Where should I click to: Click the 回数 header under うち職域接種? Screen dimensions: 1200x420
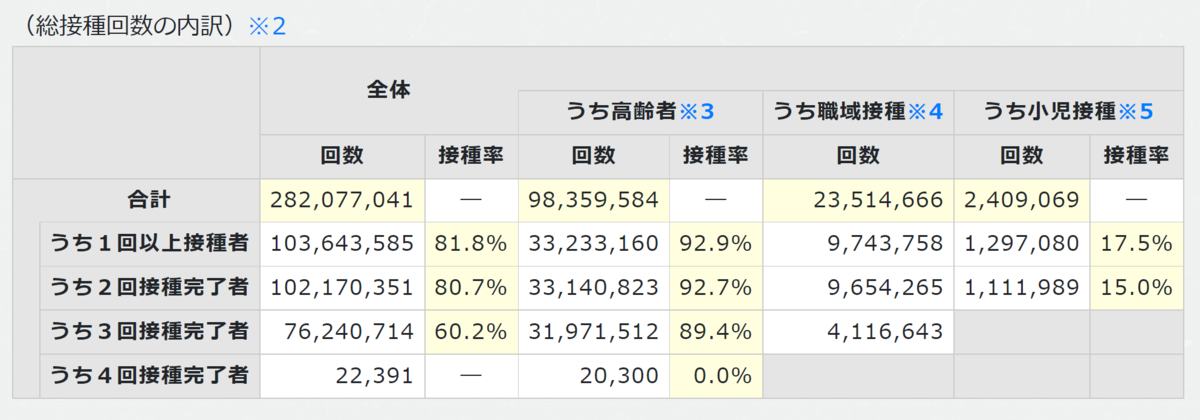point(858,156)
